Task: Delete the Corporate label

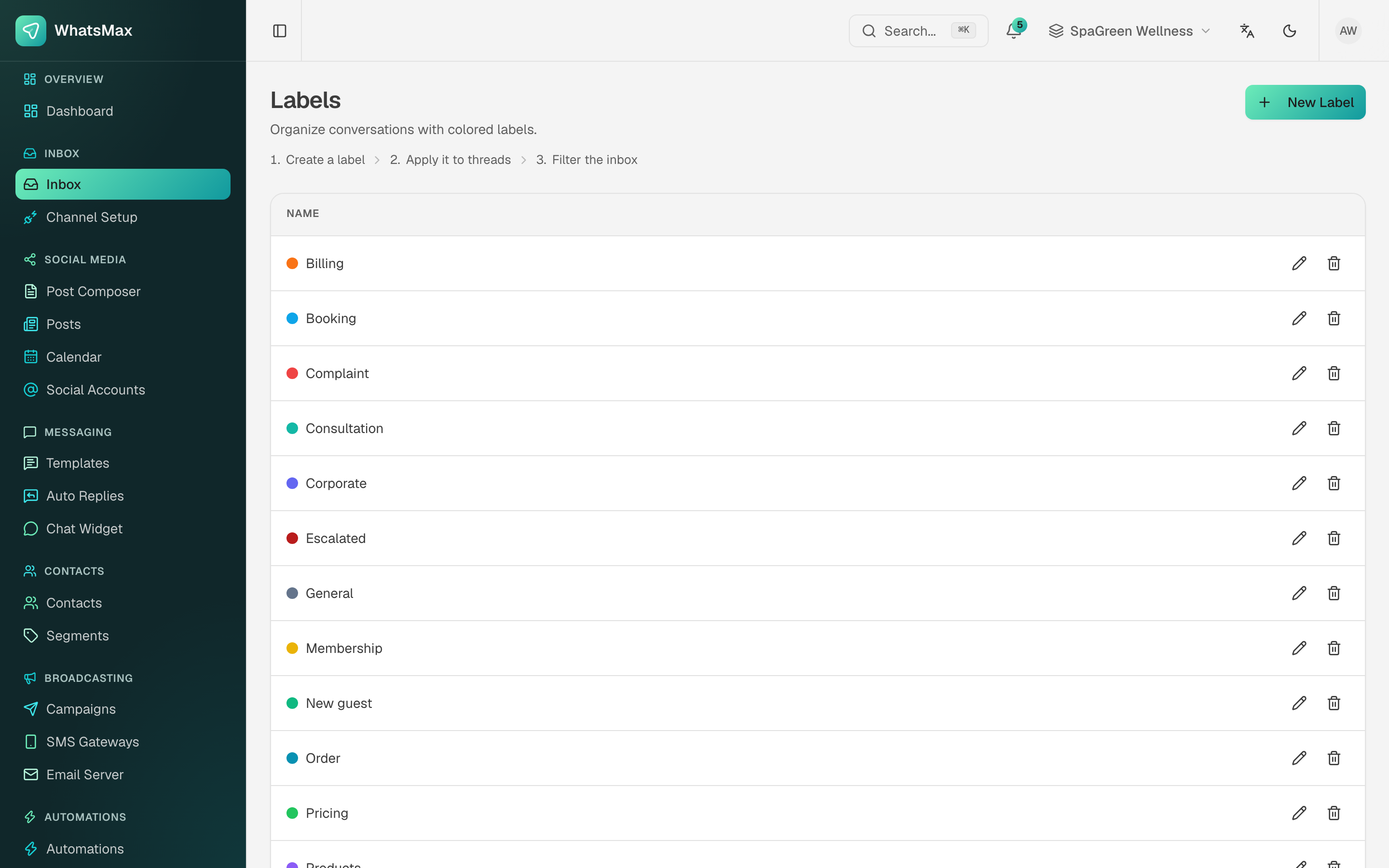Action: [x=1334, y=483]
